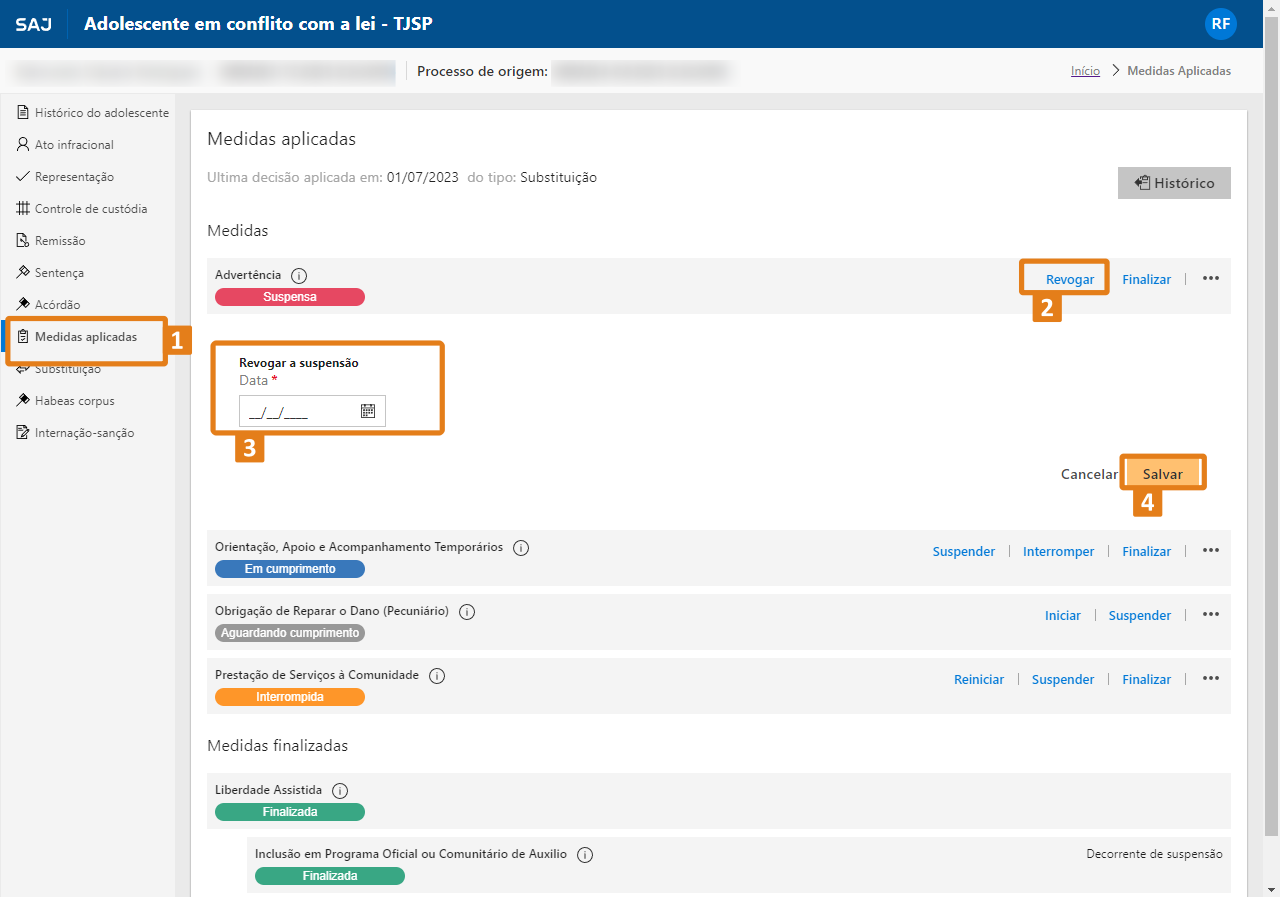Open more options for Orientação, Apoio row
The width and height of the screenshot is (1280, 897).
(1211, 551)
